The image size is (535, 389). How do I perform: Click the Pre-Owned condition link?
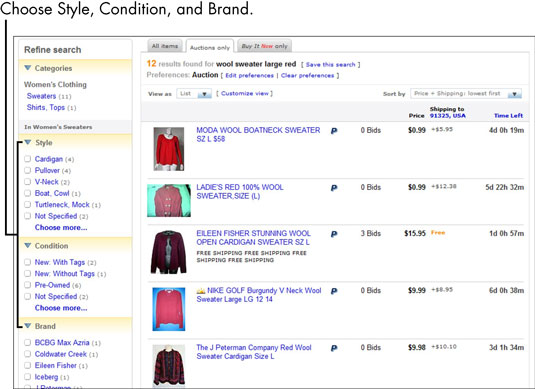click(52, 285)
